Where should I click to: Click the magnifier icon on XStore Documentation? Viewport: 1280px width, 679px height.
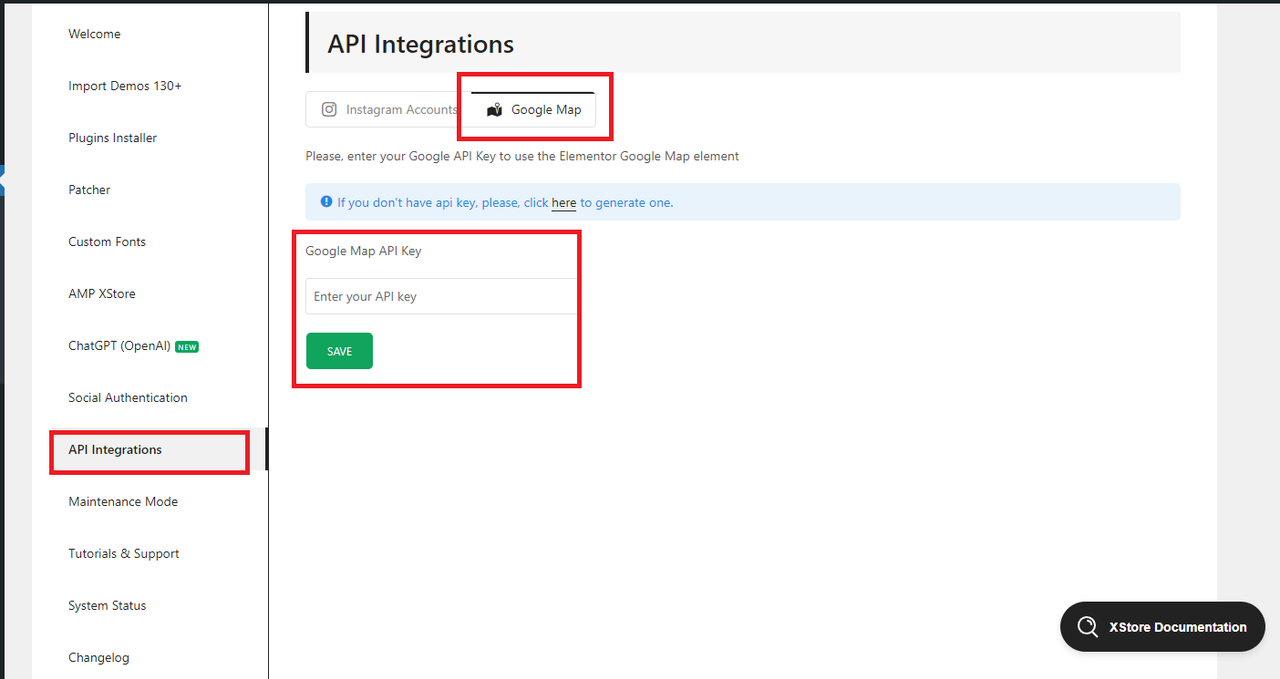point(1087,627)
